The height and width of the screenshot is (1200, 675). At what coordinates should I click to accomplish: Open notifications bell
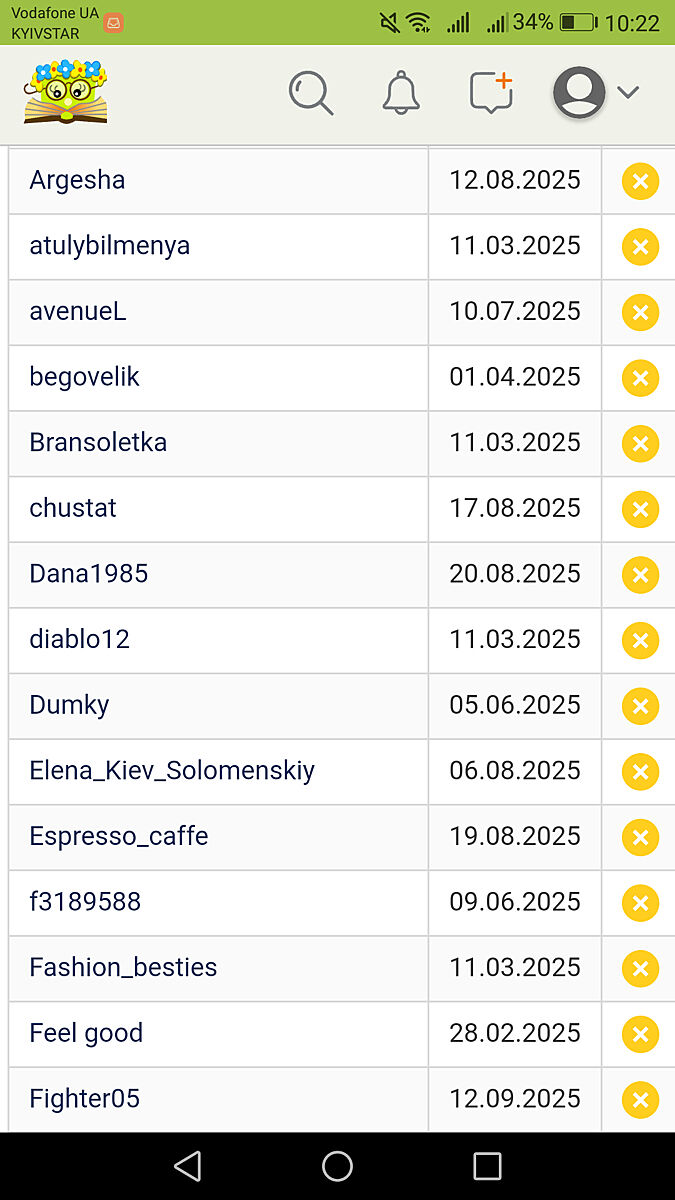coord(401,93)
